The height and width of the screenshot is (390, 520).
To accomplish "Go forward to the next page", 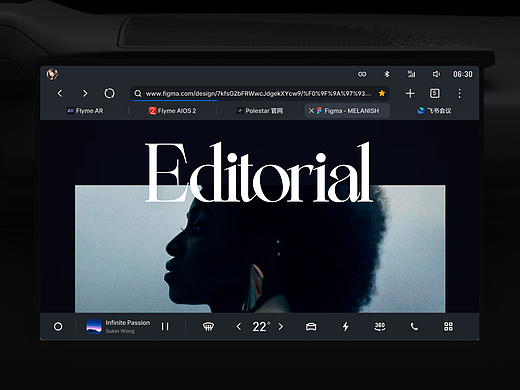I will point(85,93).
